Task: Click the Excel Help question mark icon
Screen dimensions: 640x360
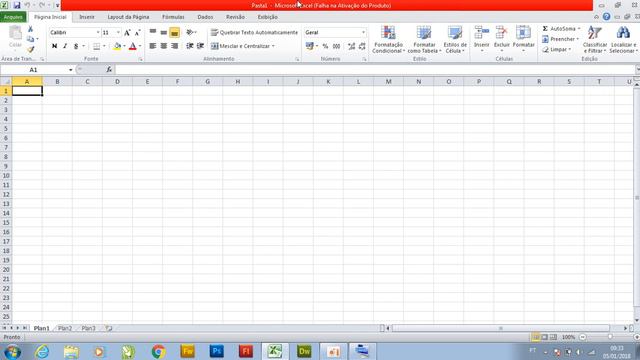Action: [607, 17]
